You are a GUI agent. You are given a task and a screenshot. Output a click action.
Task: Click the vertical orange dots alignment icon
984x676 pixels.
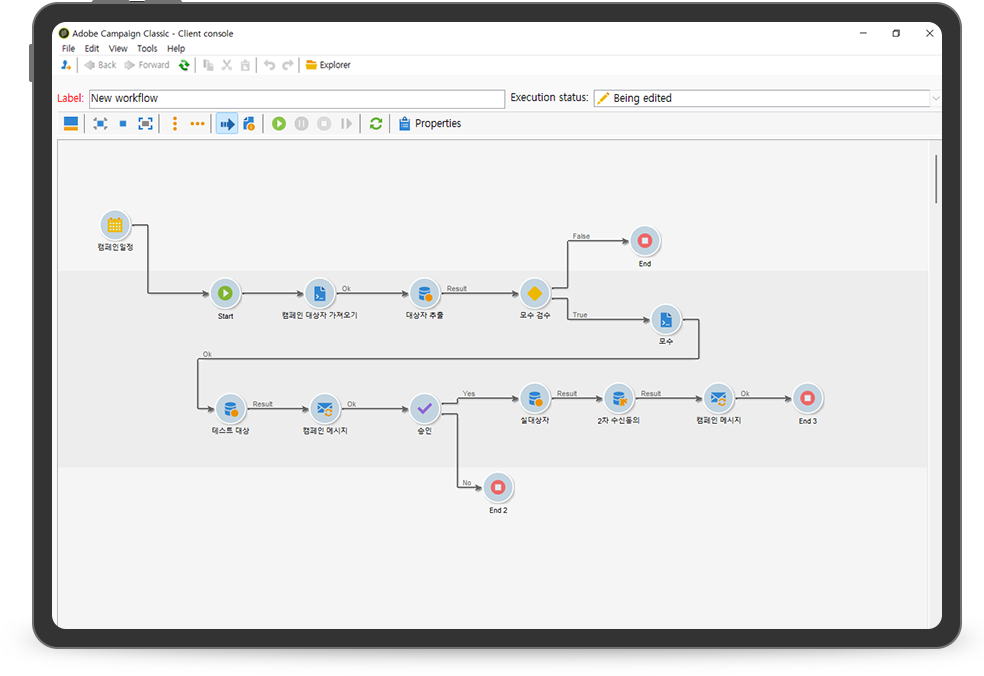(x=175, y=124)
